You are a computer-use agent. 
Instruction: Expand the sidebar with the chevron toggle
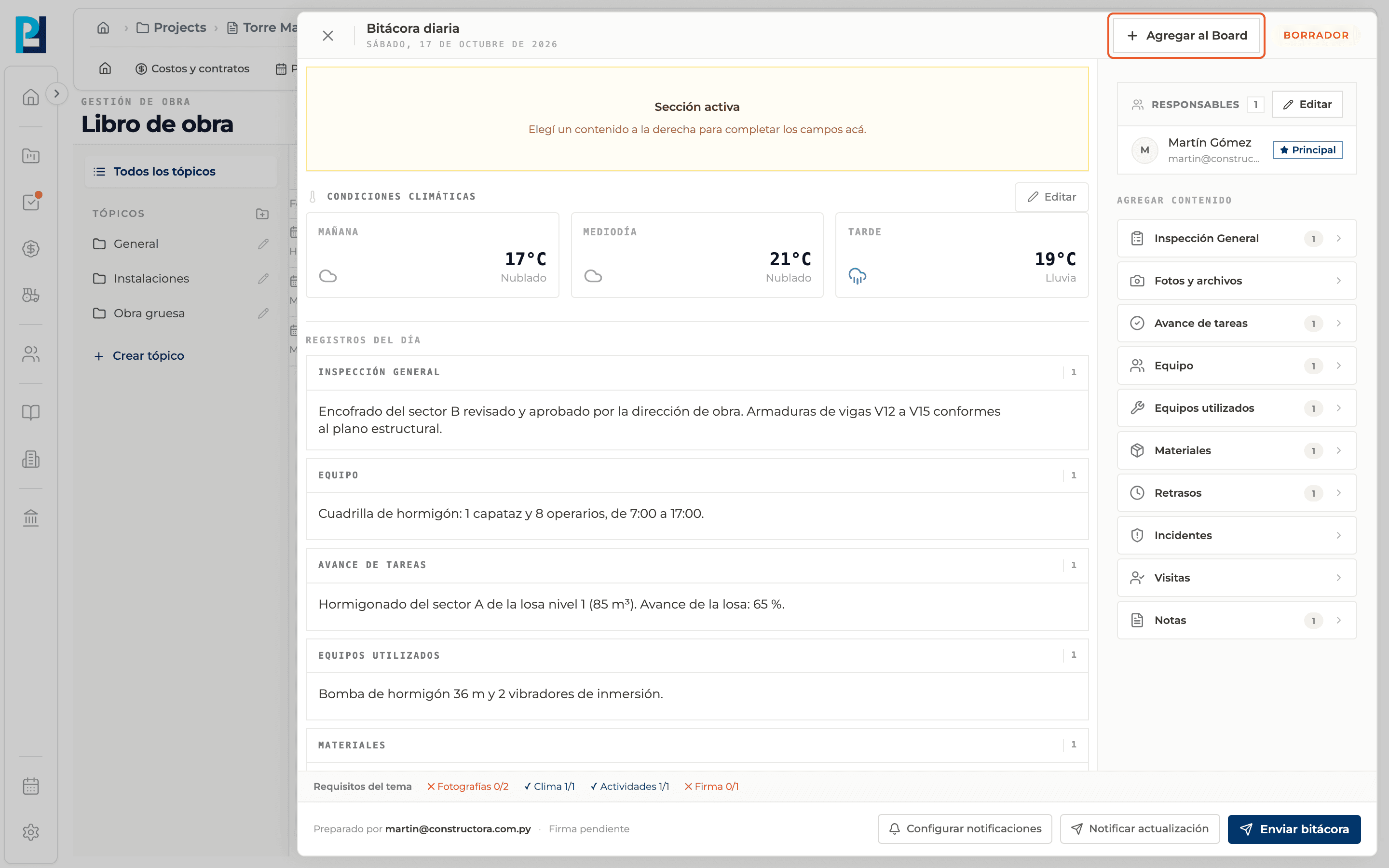tap(56, 94)
